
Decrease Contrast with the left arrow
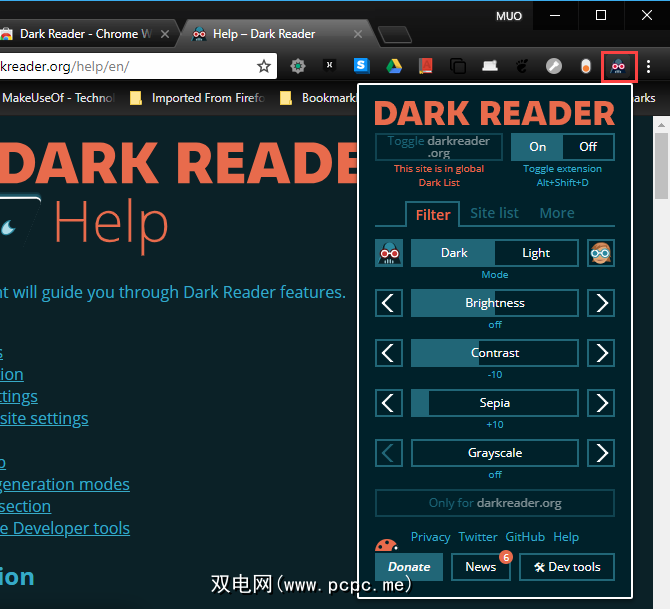pyautogui.click(x=389, y=353)
